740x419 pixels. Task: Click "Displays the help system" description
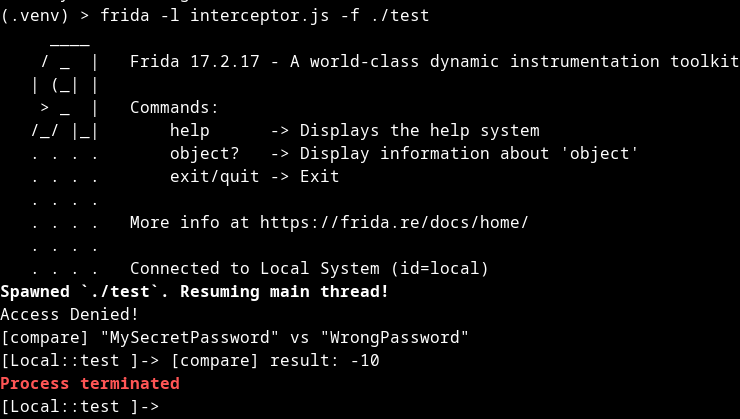point(419,130)
